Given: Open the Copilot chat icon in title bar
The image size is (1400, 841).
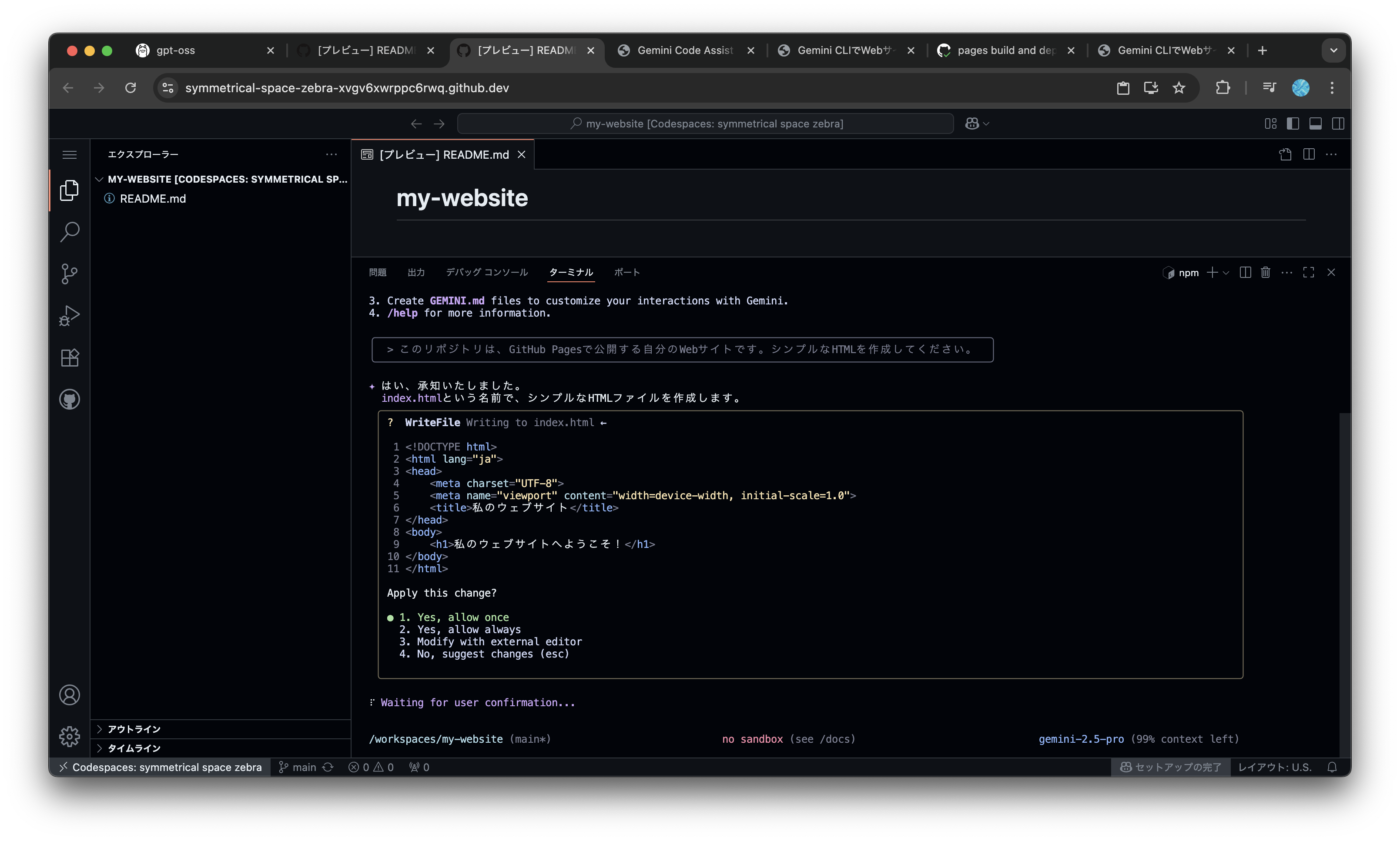Looking at the screenshot, I should 972,123.
